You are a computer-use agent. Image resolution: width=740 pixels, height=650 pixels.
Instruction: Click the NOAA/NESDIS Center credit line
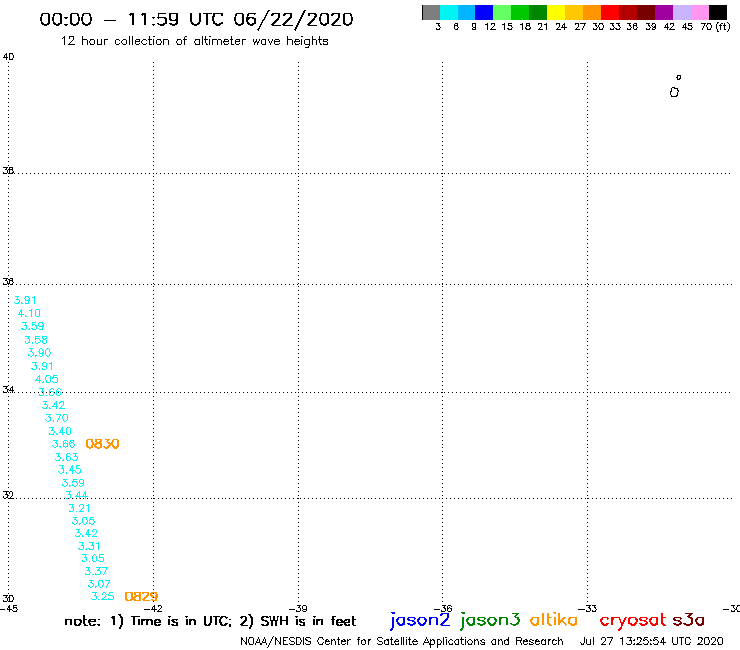pos(402,641)
